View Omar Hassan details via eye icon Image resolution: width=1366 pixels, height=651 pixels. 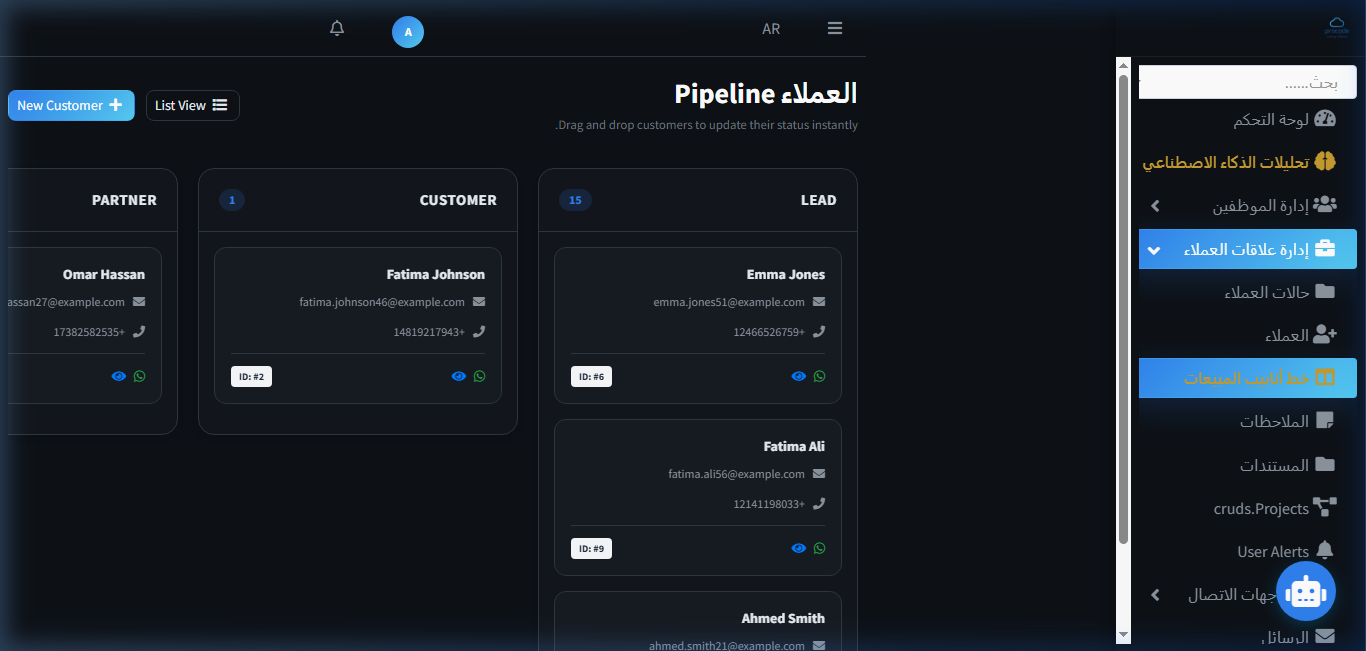[119, 376]
